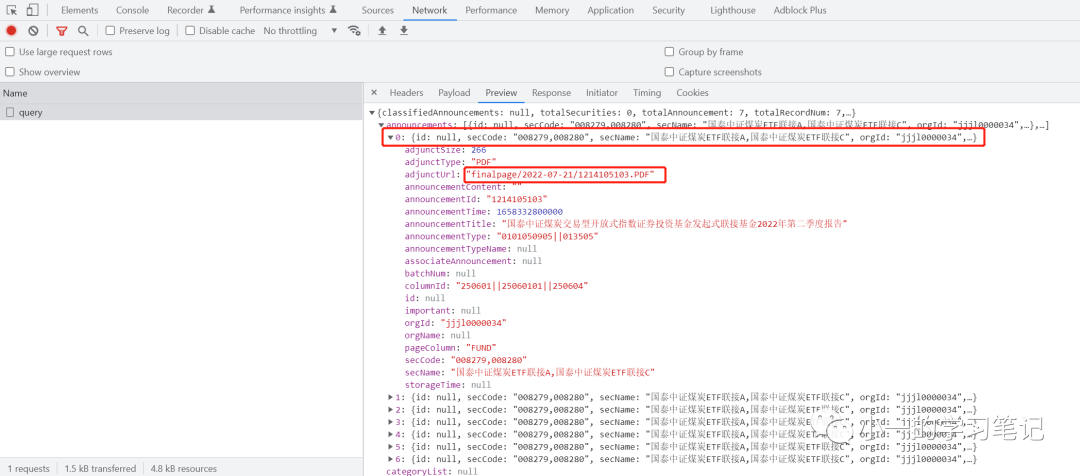Expand announcement item 5
Image resolution: width=1080 pixels, height=476 pixels.
pos(391,446)
